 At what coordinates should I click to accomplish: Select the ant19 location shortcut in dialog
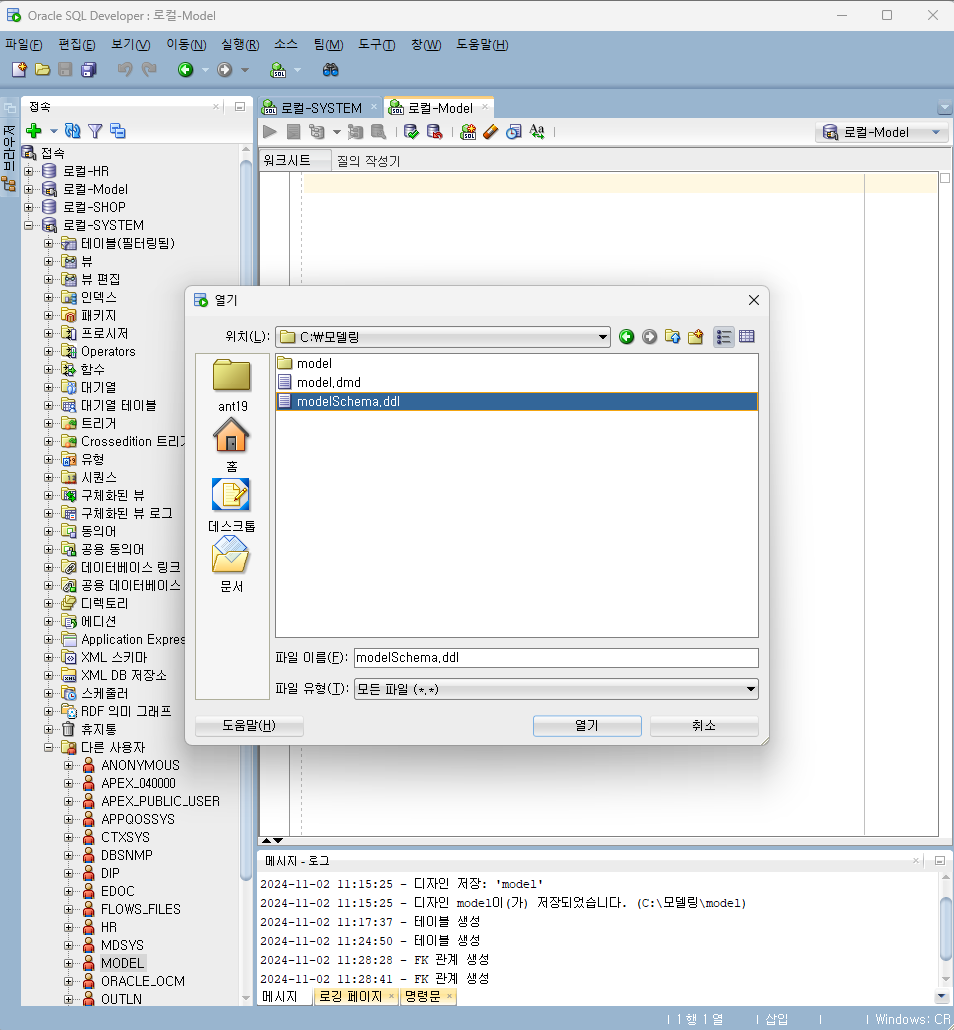tap(232, 386)
